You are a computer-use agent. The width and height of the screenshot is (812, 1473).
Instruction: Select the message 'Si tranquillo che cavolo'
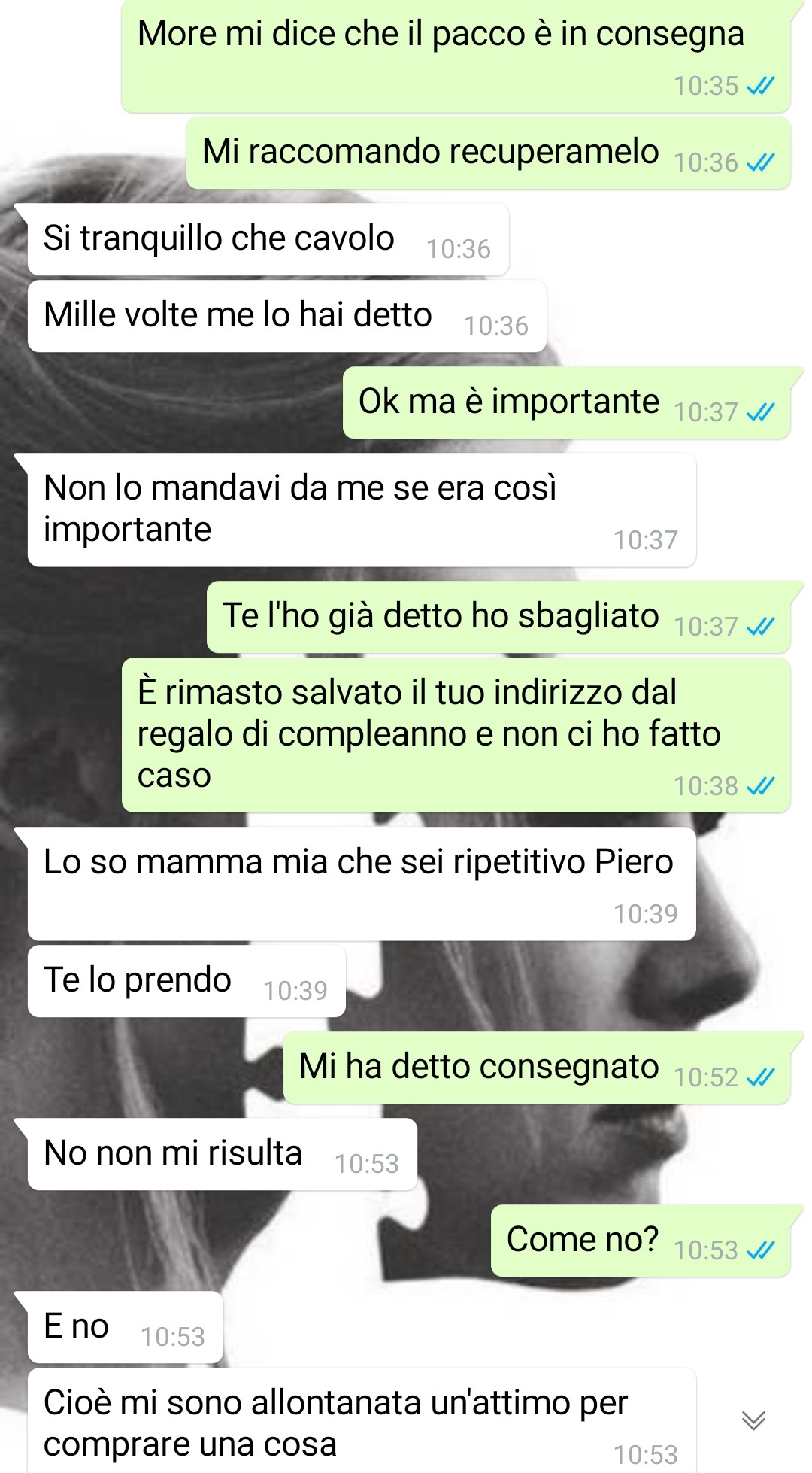tap(268, 239)
